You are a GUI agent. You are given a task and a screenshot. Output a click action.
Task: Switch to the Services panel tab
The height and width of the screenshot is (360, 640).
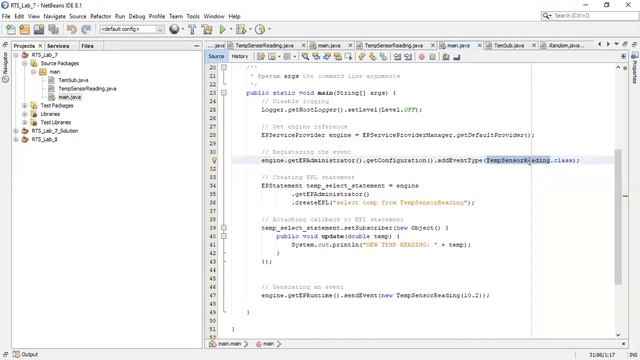(58, 46)
